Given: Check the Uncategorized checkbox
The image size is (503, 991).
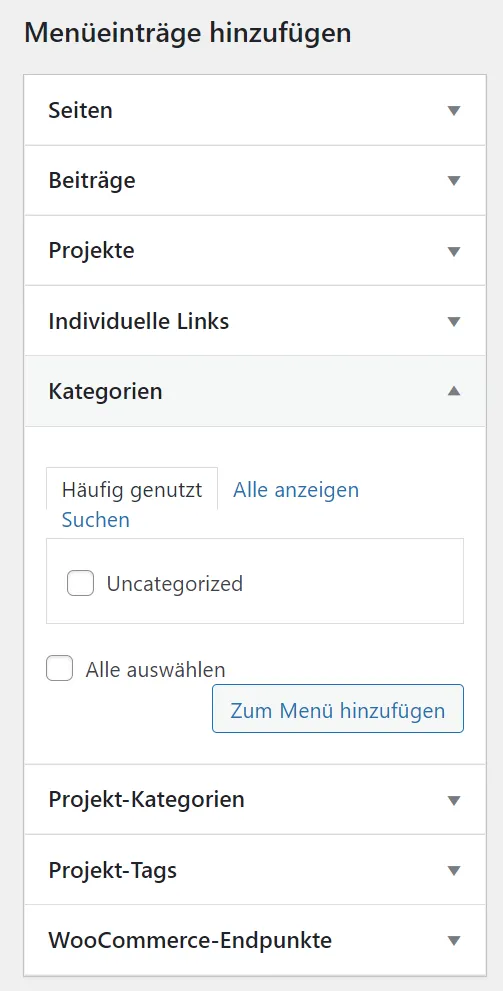Looking at the screenshot, I should [80, 583].
